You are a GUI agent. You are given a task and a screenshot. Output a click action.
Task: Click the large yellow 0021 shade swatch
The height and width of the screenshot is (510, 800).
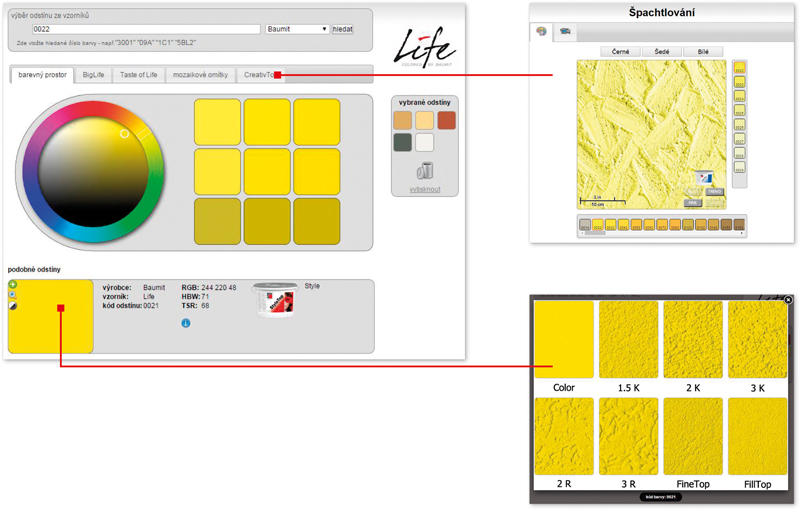(x=51, y=316)
